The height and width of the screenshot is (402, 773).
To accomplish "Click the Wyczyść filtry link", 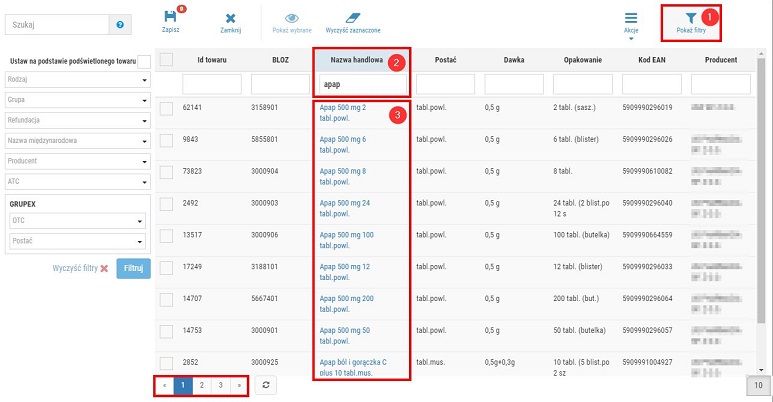I will (x=75, y=269).
